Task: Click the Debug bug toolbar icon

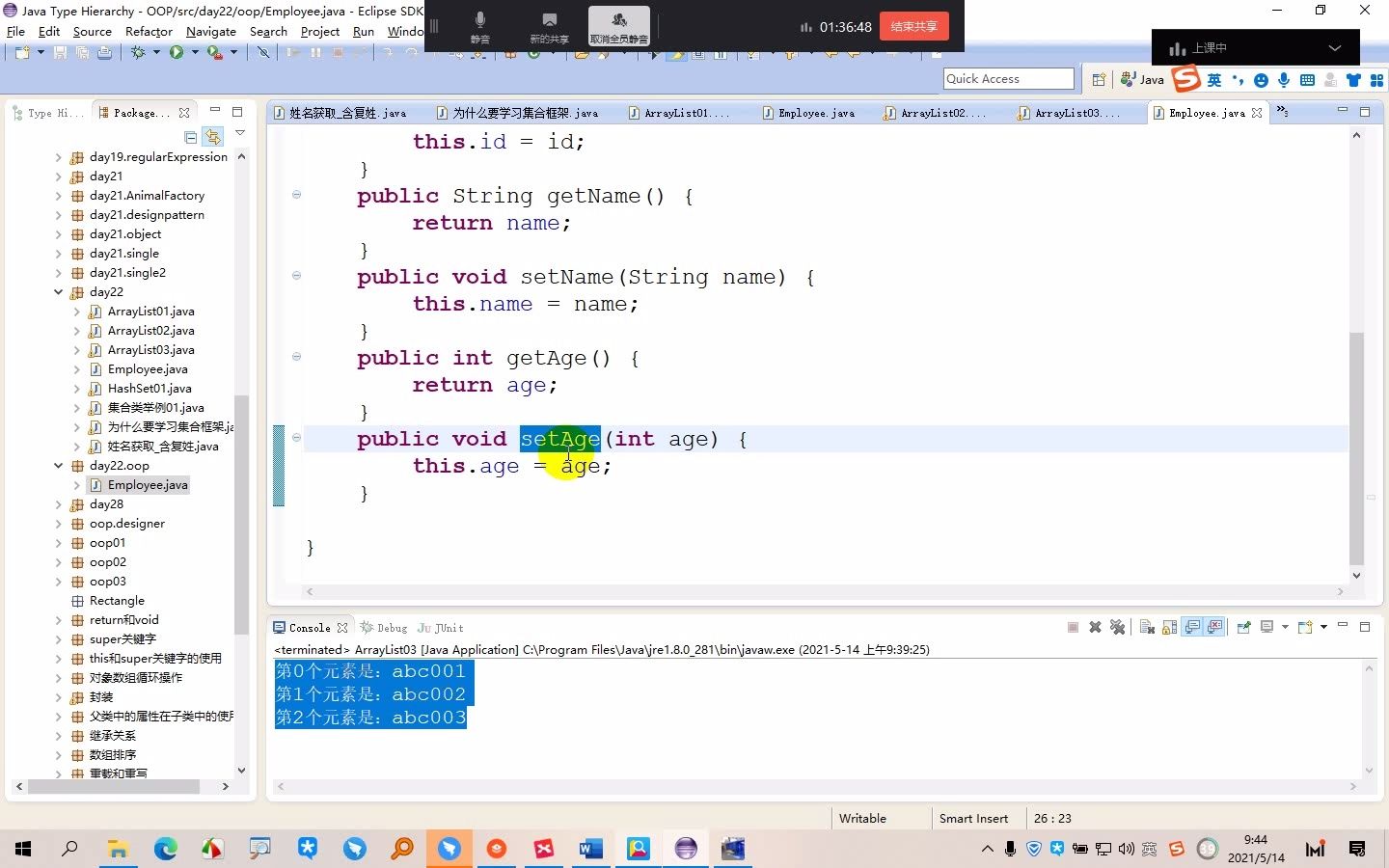Action: coord(138,52)
